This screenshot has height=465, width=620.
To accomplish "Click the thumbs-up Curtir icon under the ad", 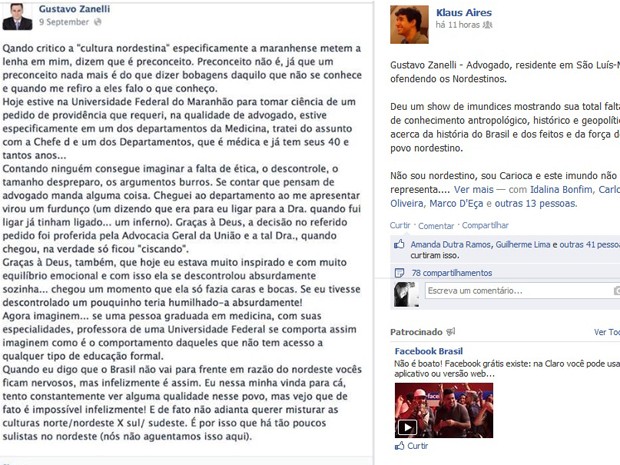I will pyautogui.click(x=400, y=446).
